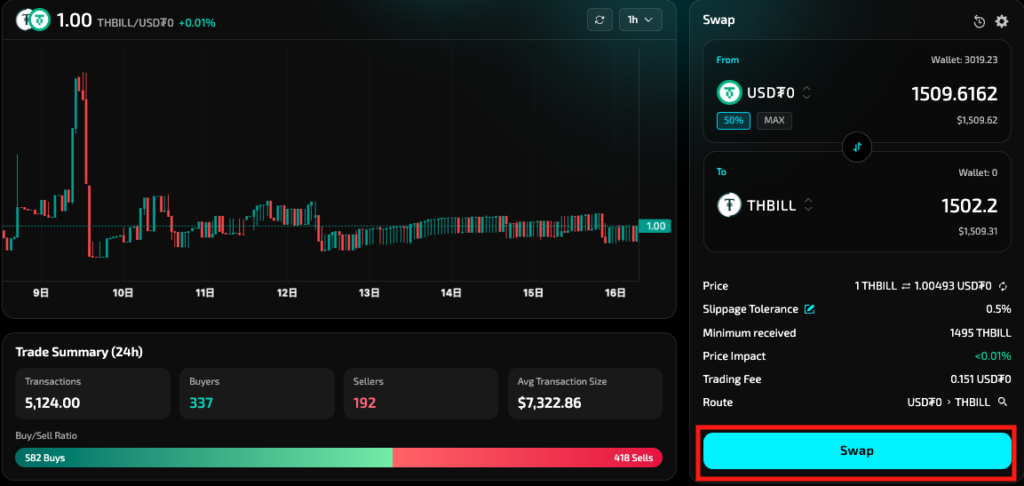The image size is (1024, 486).
Task: Toggle the 50% amount option
Action: coord(733,120)
